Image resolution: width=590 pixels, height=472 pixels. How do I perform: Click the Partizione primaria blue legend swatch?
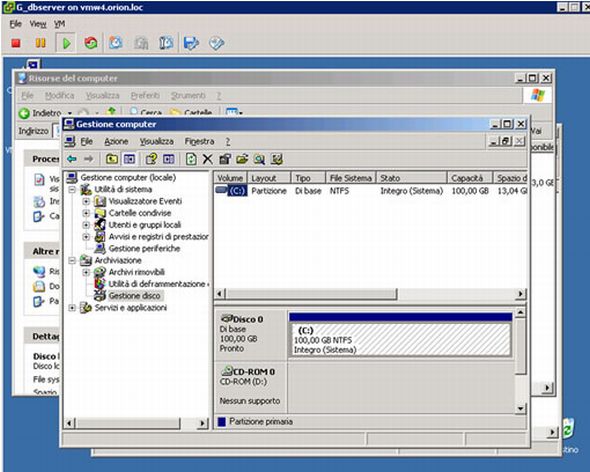[222, 422]
